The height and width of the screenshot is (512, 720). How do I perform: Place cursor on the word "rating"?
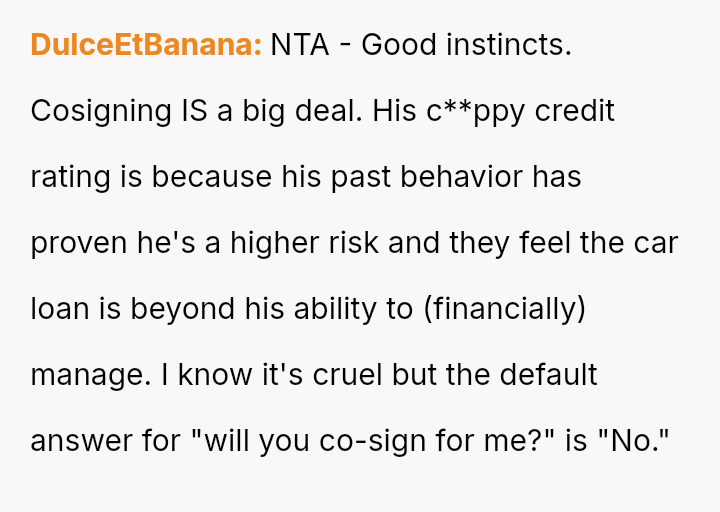pyautogui.click(x=70, y=177)
